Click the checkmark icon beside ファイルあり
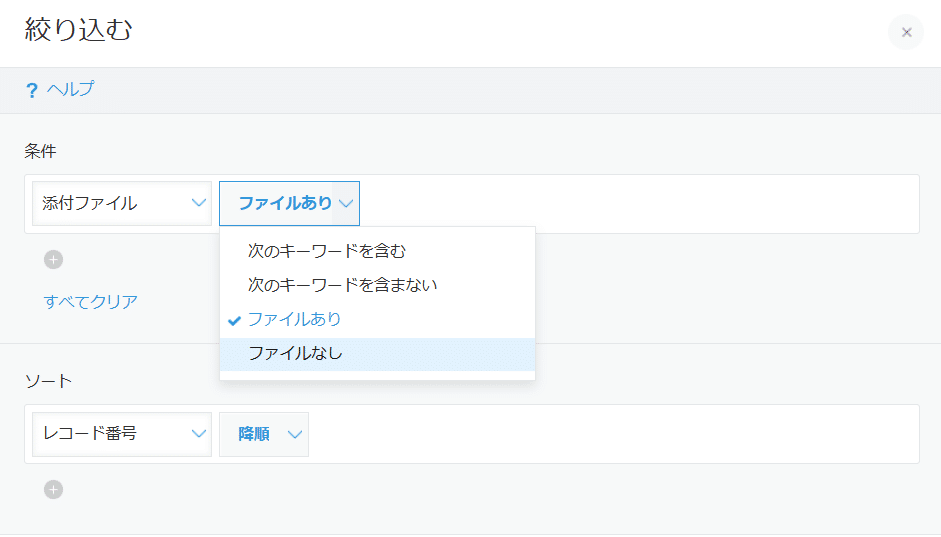The height and width of the screenshot is (537, 941). [235, 320]
